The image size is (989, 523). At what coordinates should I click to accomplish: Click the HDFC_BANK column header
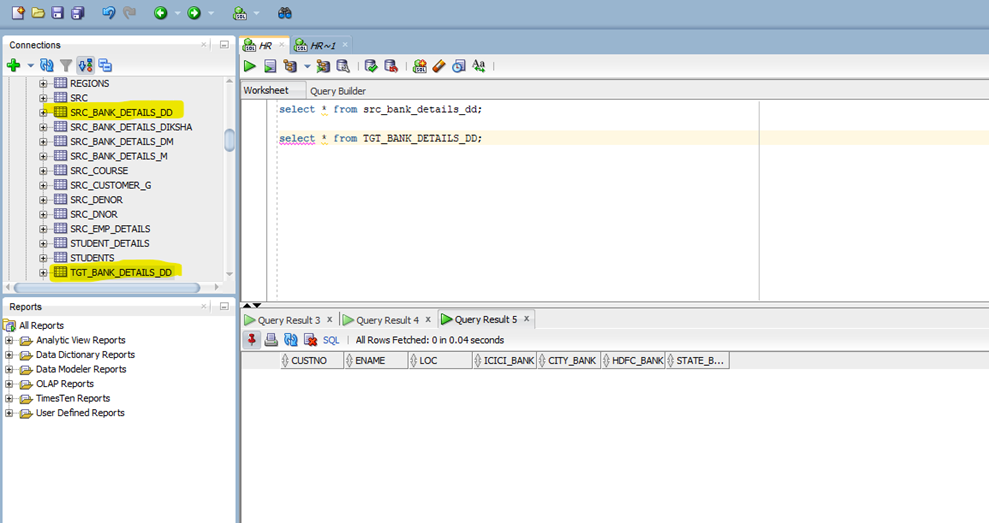coord(633,361)
